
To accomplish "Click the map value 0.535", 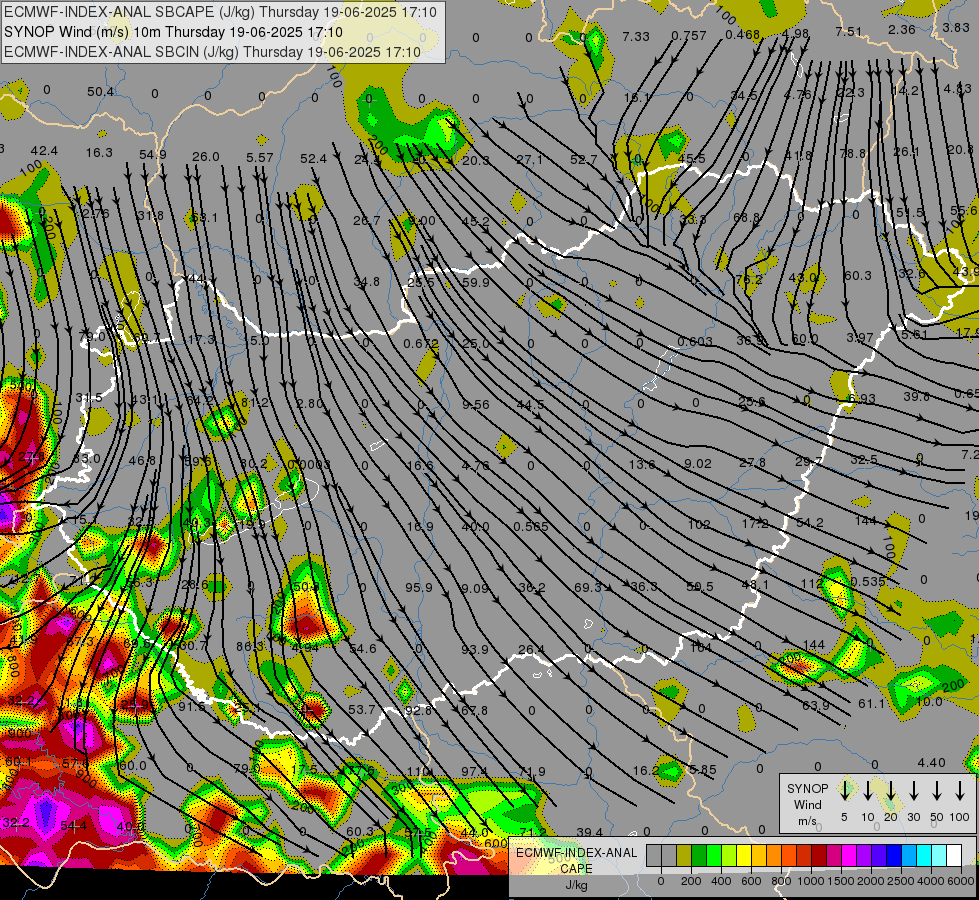I will coord(868,581).
